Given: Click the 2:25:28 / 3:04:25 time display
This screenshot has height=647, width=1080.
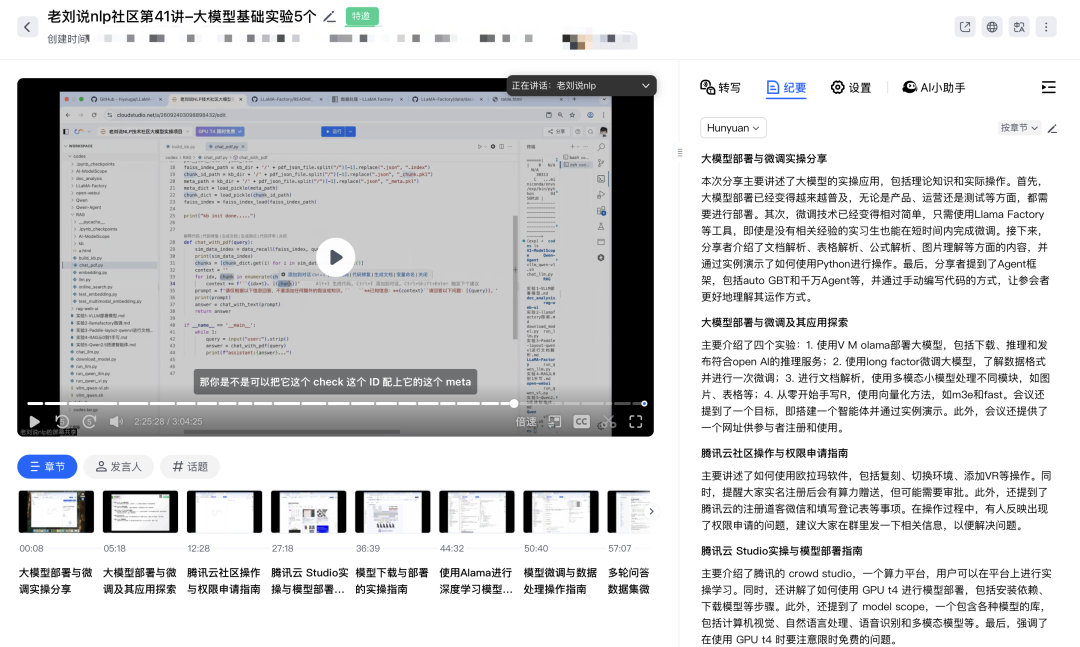Looking at the screenshot, I should [x=168, y=421].
